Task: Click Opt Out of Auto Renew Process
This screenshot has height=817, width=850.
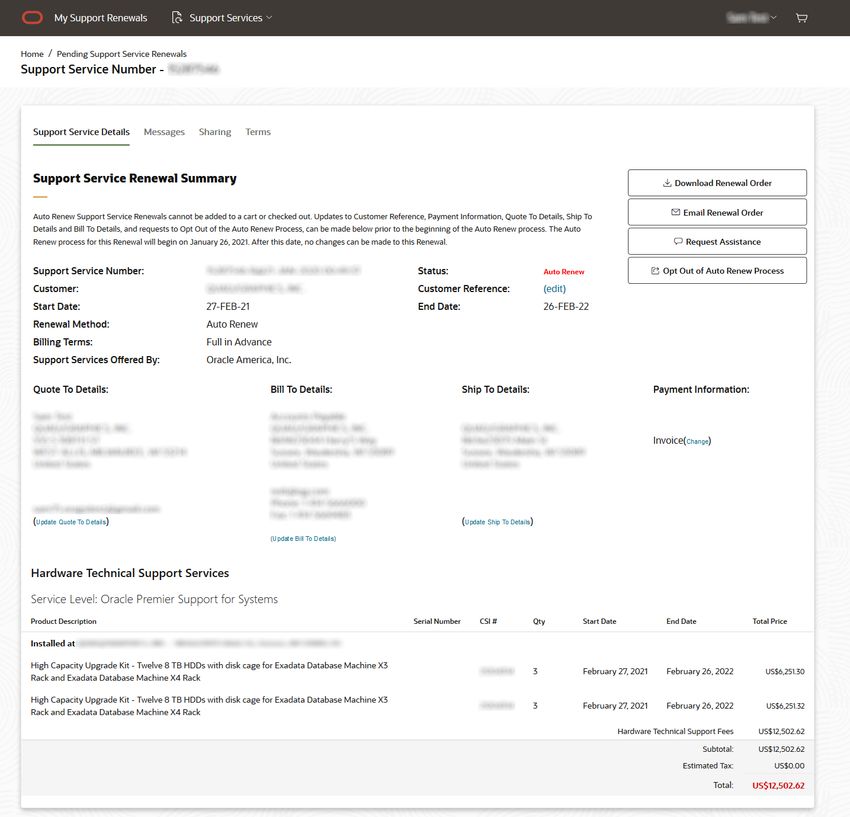Action: pos(717,271)
